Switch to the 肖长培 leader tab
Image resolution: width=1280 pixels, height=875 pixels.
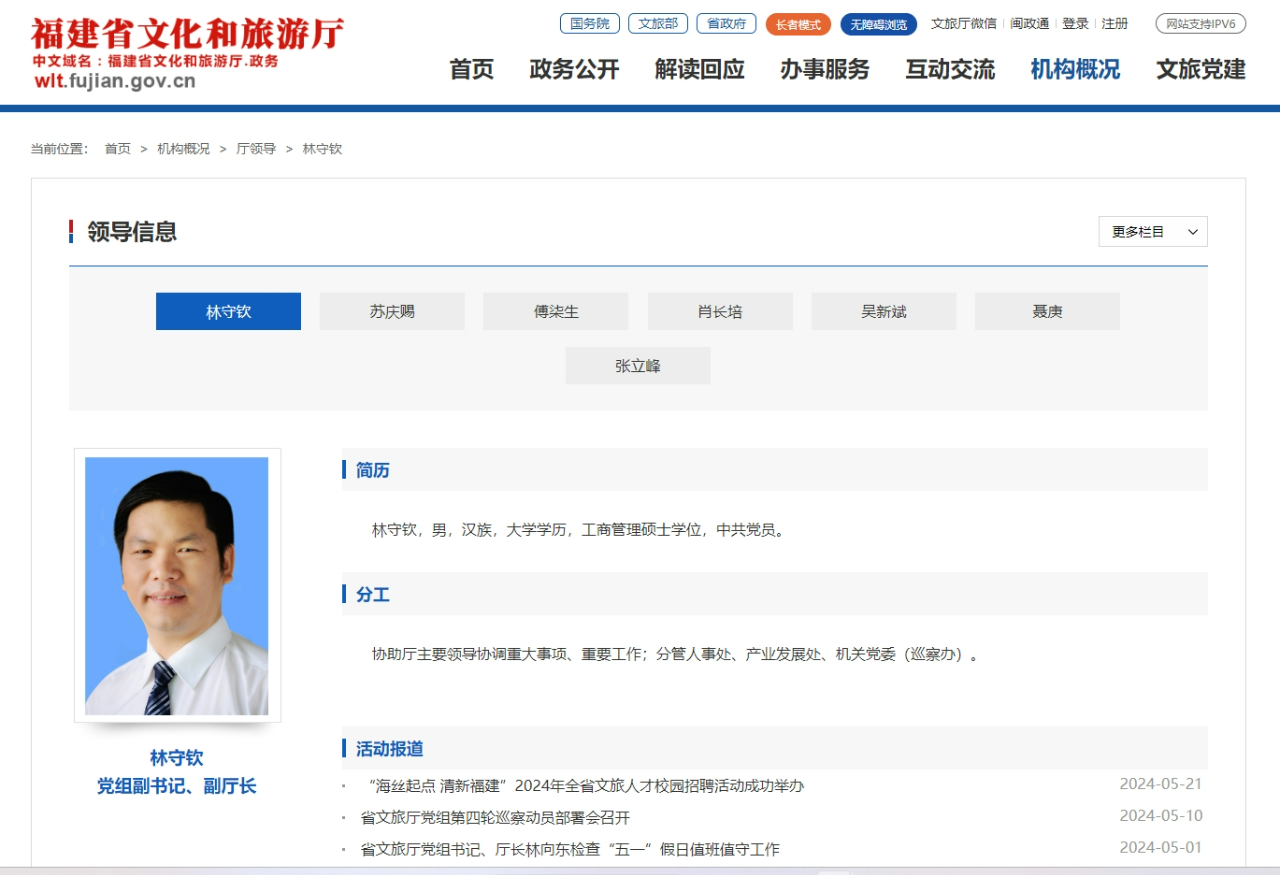click(720, 311)
